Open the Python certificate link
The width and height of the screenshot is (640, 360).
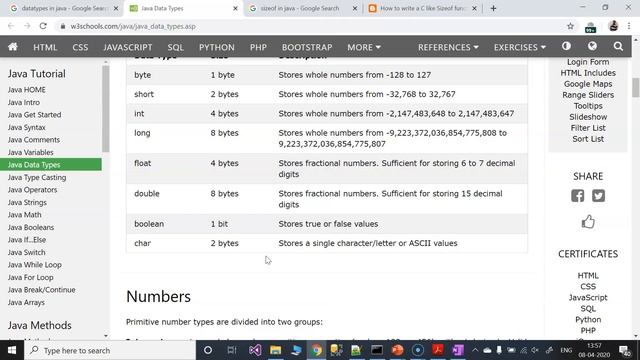[588, 320]
